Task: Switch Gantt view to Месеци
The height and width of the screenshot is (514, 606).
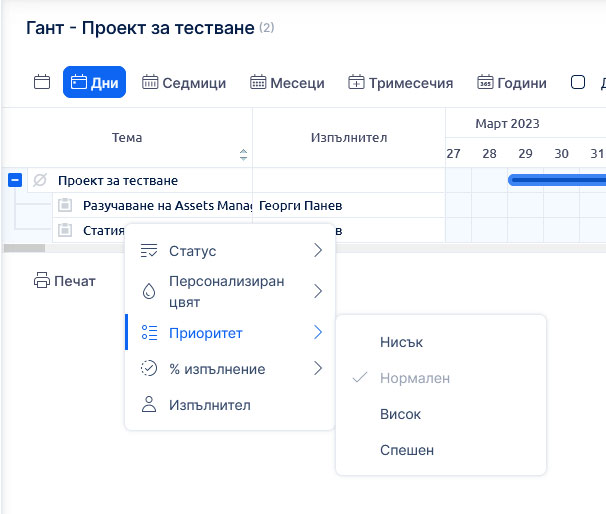Action: pos(287,83)
